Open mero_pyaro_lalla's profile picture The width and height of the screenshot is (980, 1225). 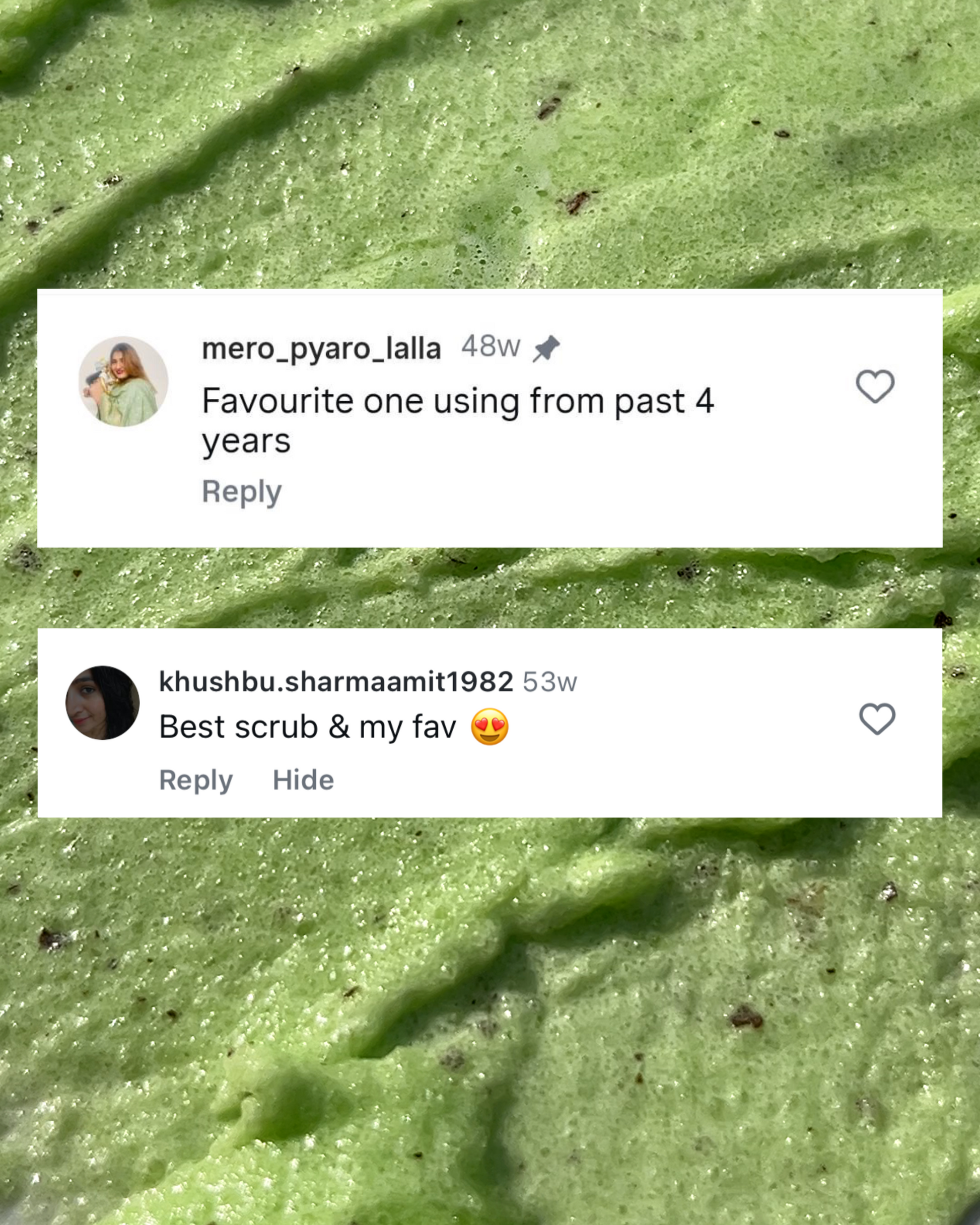(123, 381)
